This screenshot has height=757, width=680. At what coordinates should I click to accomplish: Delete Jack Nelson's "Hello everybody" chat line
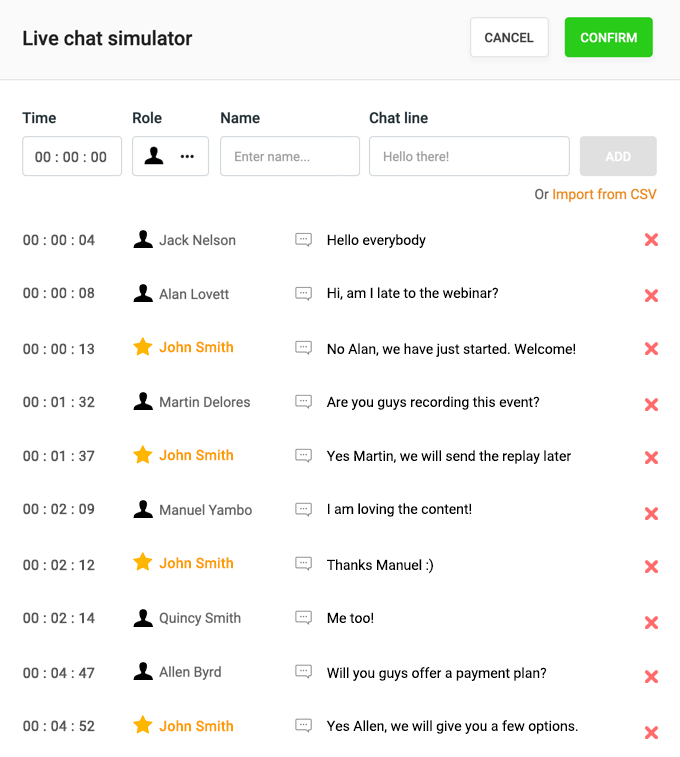coord(651,241)
